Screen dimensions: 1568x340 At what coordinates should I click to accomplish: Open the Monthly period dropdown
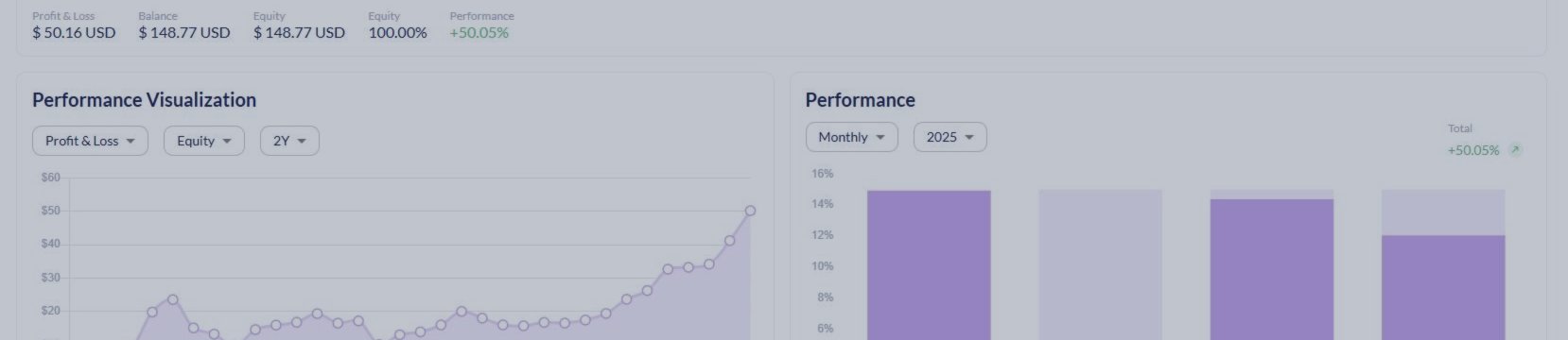pos(851,137)
